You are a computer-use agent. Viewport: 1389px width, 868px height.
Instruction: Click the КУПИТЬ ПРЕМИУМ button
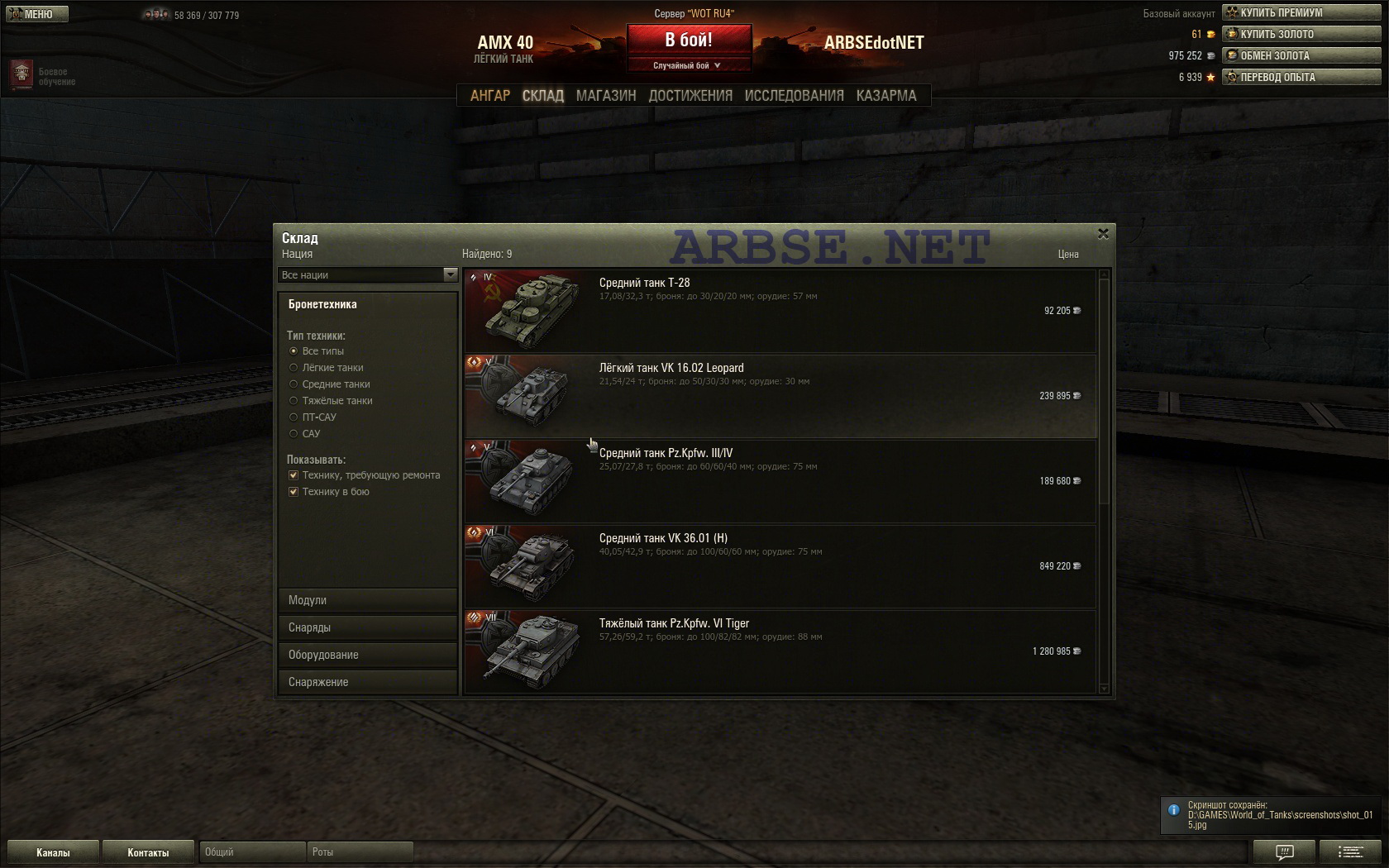pos(1301,12)
